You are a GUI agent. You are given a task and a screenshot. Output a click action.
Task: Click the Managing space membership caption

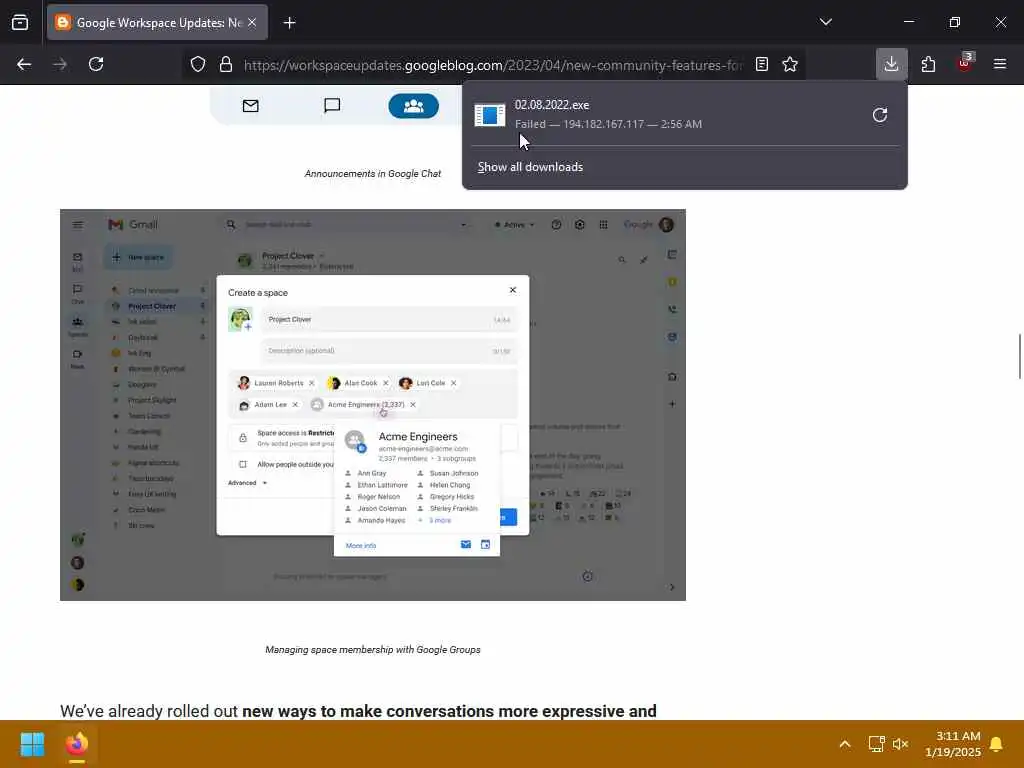[x=373, y=649]
